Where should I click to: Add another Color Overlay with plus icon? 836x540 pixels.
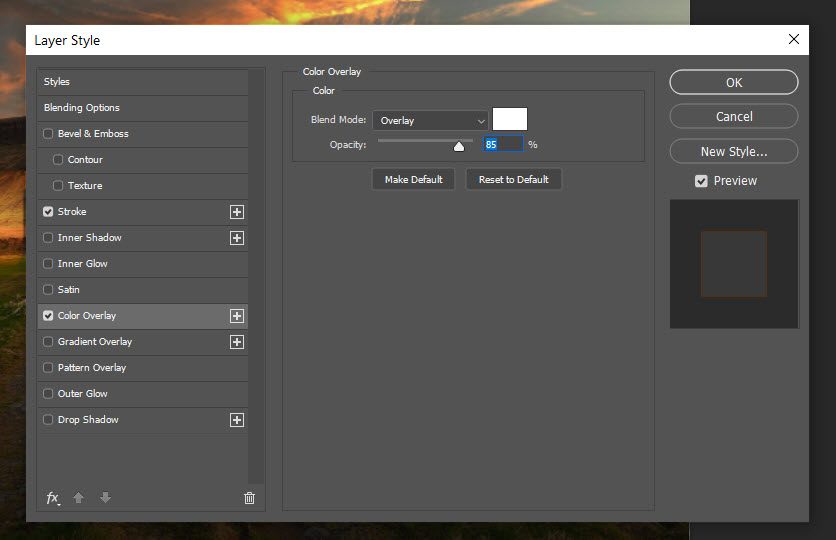click(237, 316)
